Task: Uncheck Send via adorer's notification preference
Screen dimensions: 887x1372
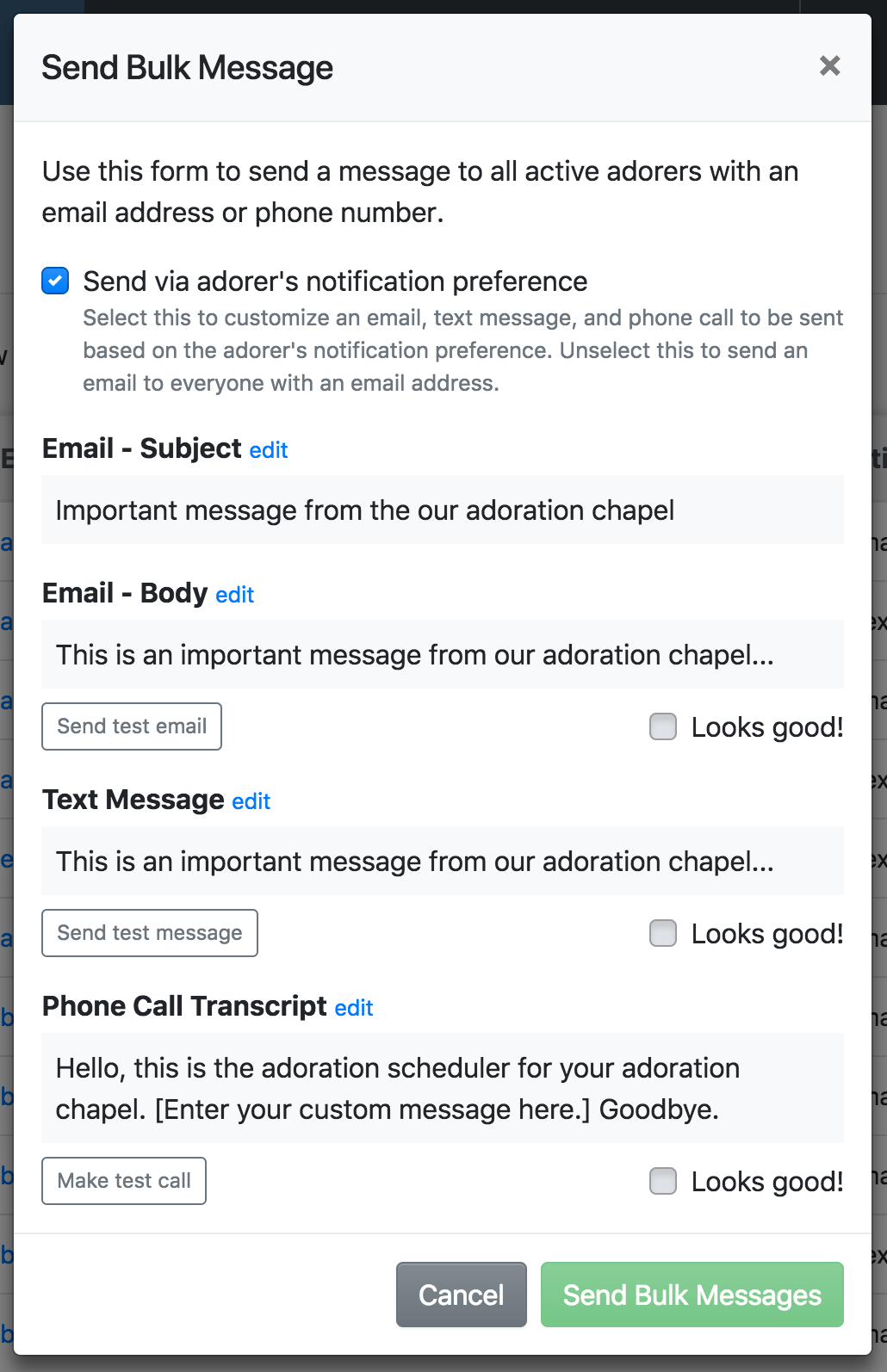Action: click(56, 281)
